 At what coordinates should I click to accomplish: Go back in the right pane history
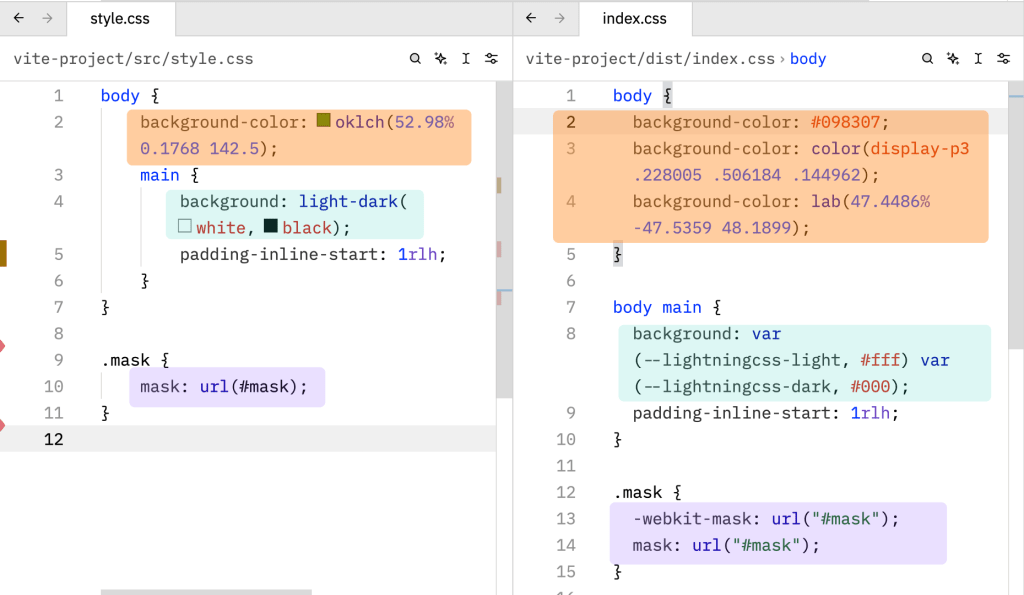531,18
